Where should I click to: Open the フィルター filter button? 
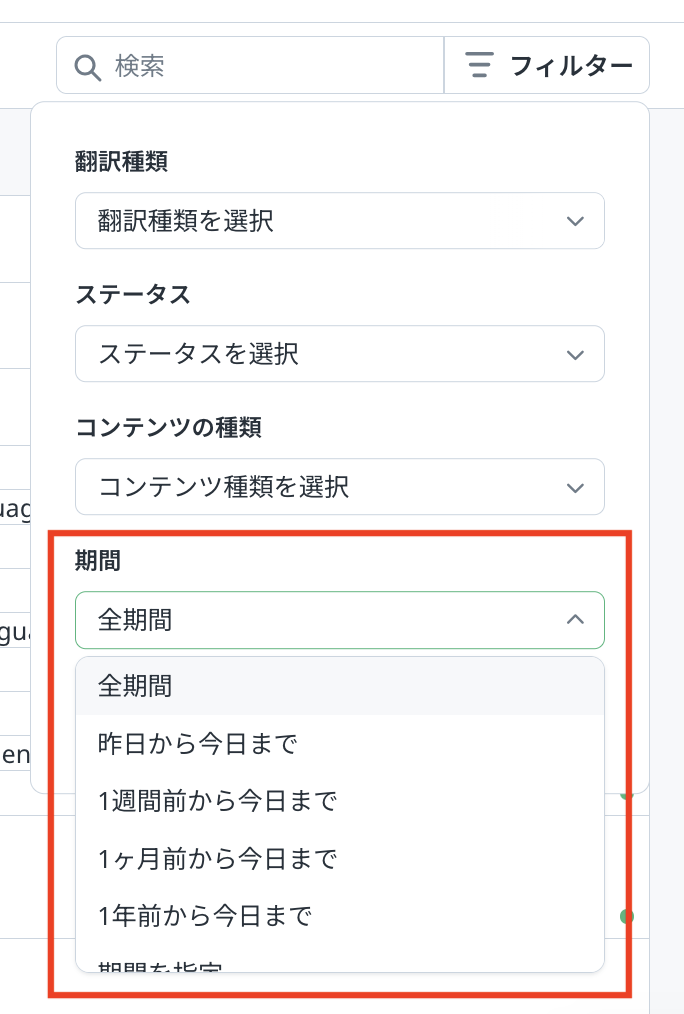(547, 65)
